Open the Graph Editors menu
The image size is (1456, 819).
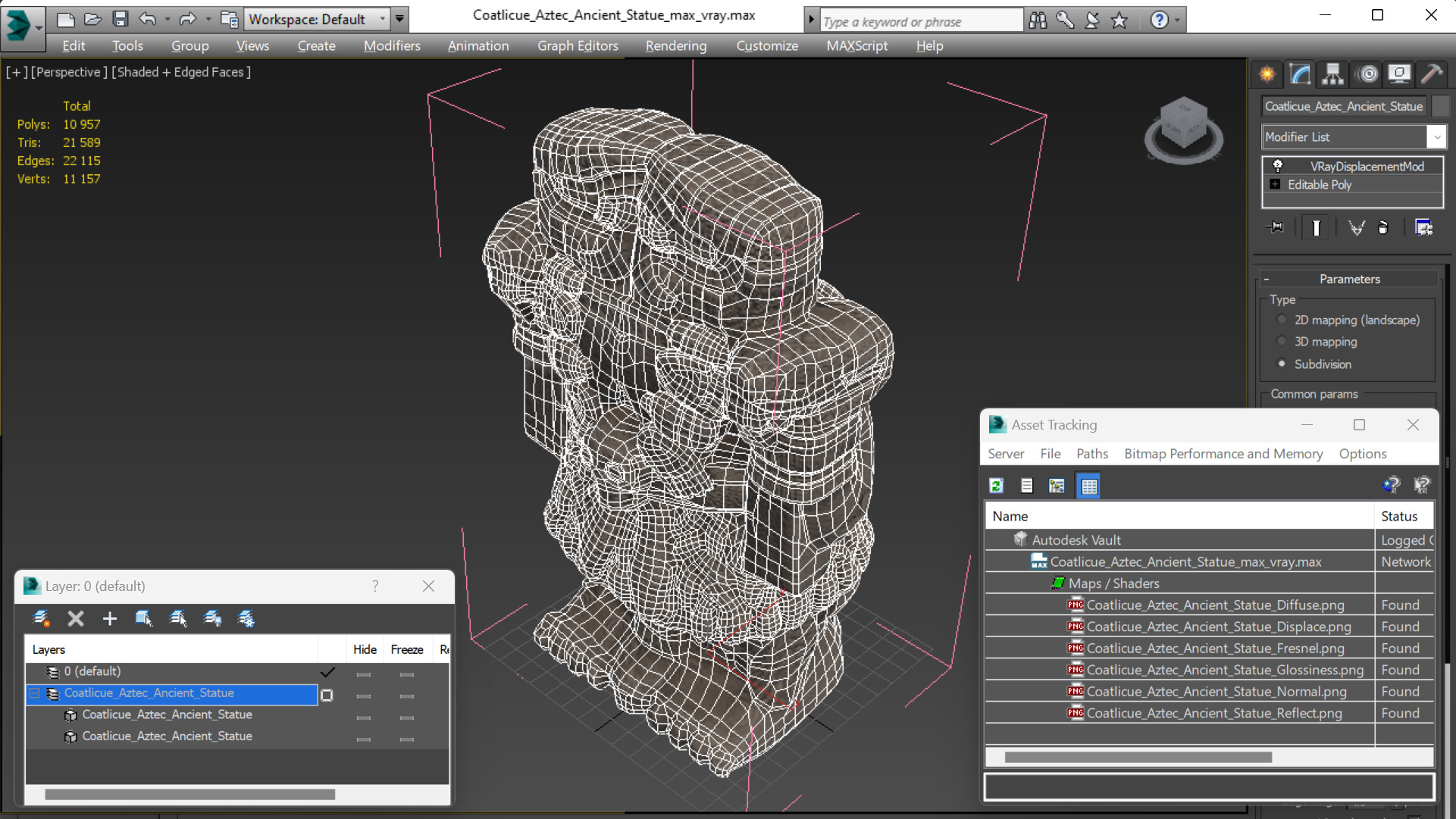pos(578,45)
